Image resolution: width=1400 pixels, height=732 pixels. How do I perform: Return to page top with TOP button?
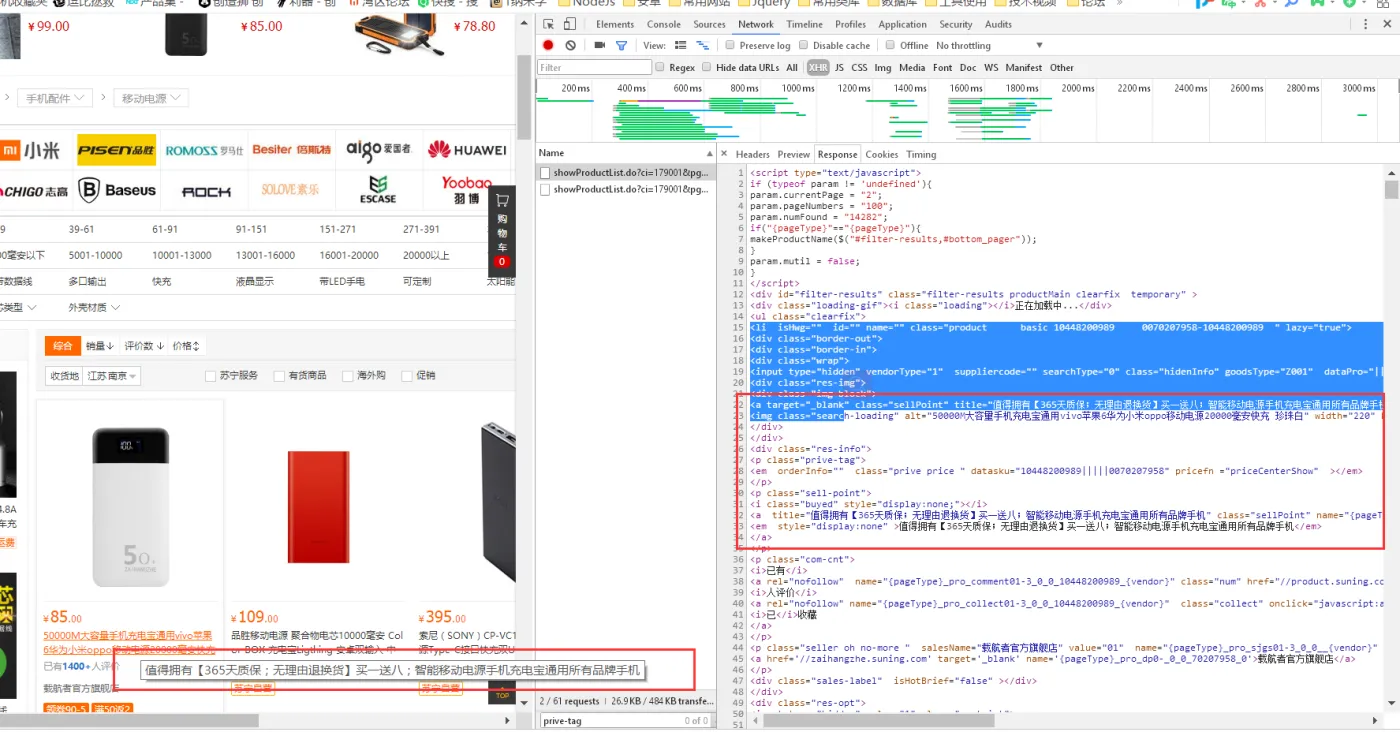(502, 691)
